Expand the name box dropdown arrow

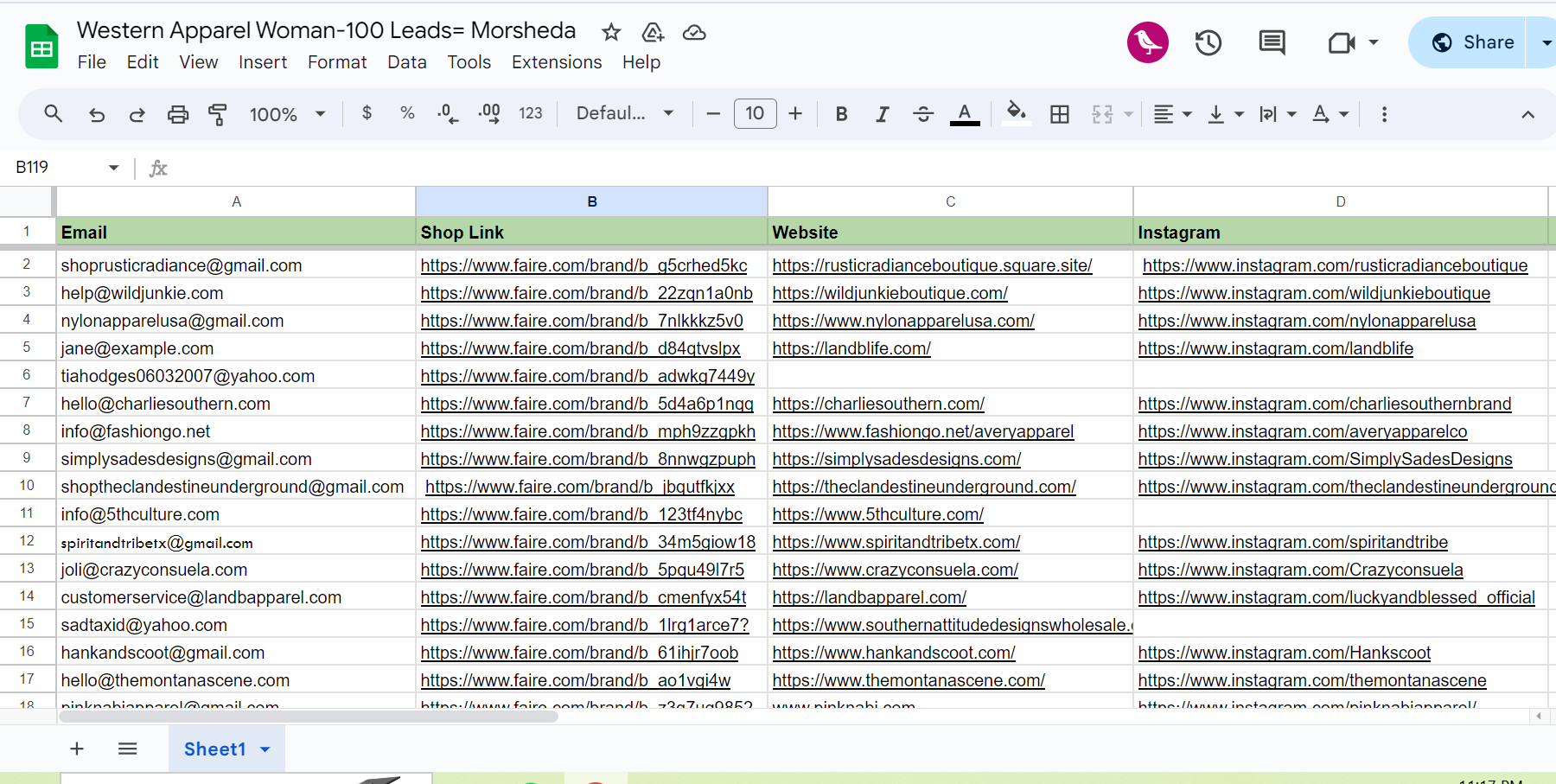pyautogui.click(x=113, y=168)
